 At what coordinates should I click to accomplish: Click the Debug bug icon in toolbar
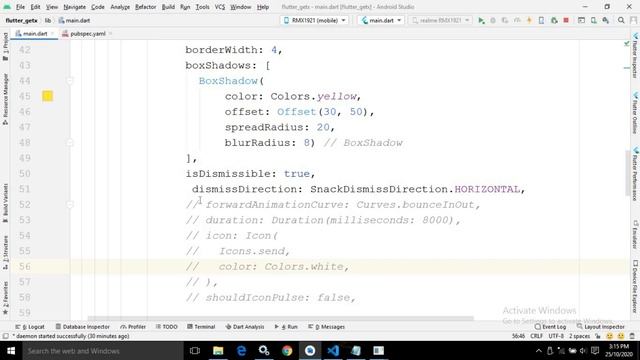[x=493, y=20]
